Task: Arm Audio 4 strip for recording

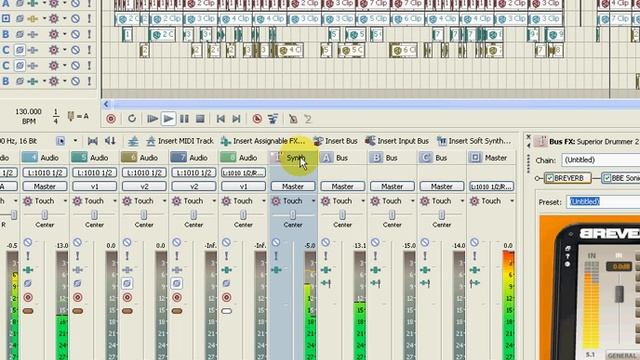Action: (x=28, y=297)
